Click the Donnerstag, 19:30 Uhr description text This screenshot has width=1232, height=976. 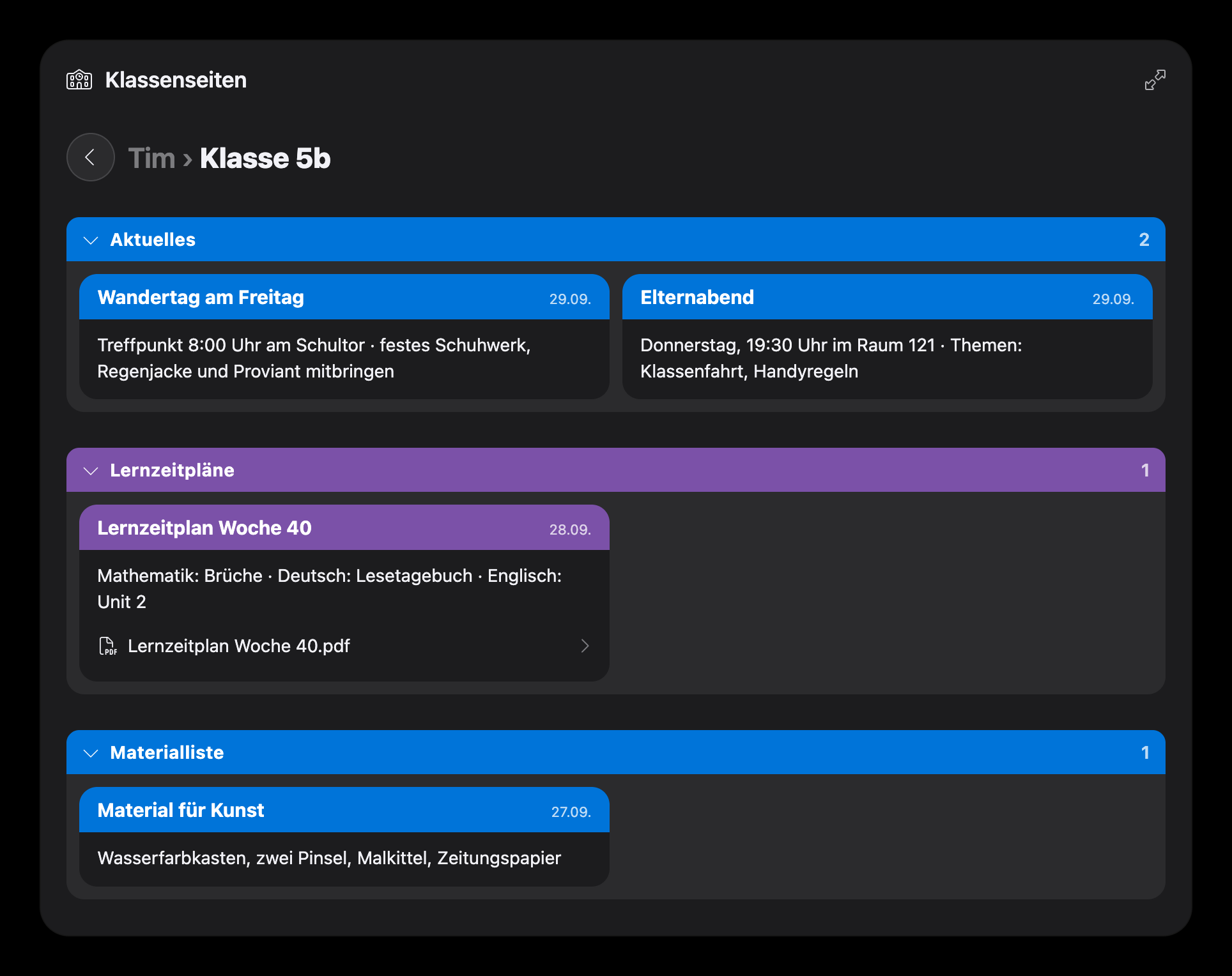[x=831, y=358]
